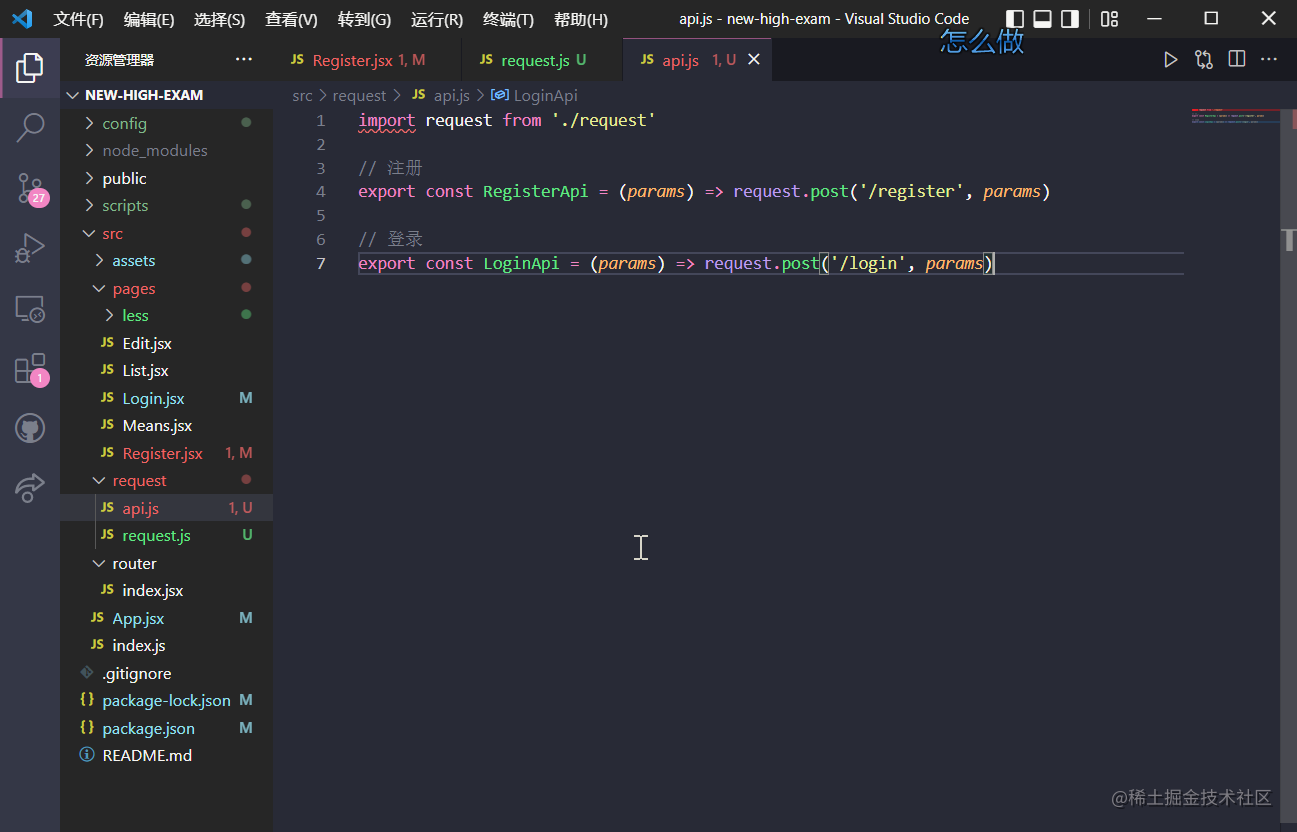
Task: Expand the public folder
Action: pyautogui.click(x=124, y=179)
